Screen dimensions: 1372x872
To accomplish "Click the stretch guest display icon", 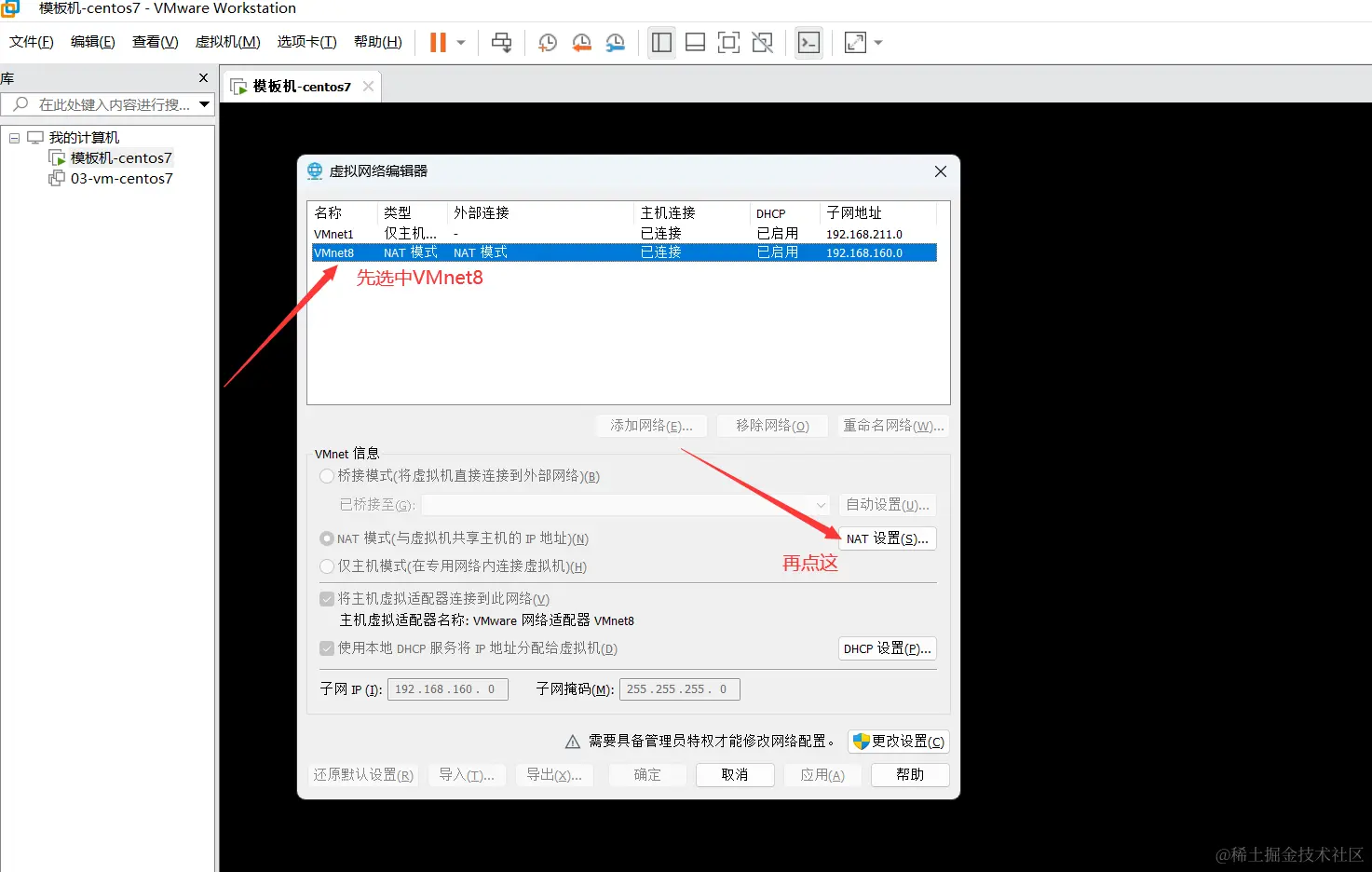I will click(x=855, y=43).
